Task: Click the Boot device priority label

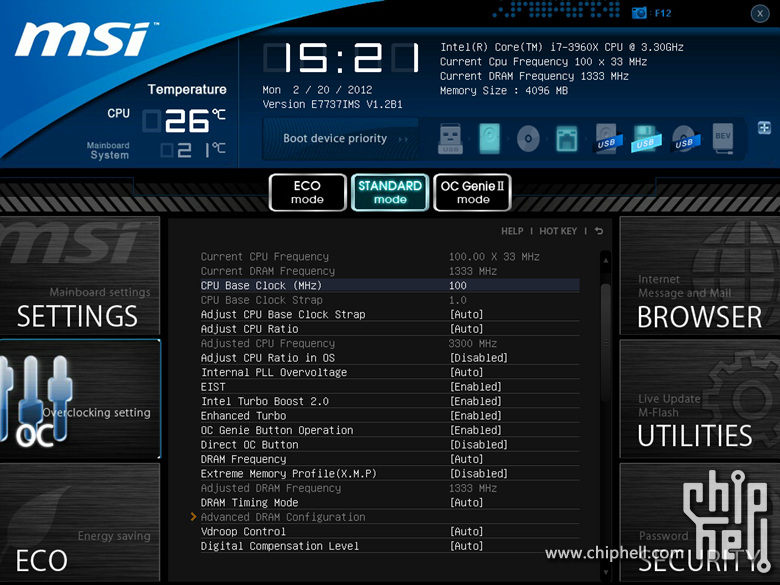Action: click(x=335, y=138)
